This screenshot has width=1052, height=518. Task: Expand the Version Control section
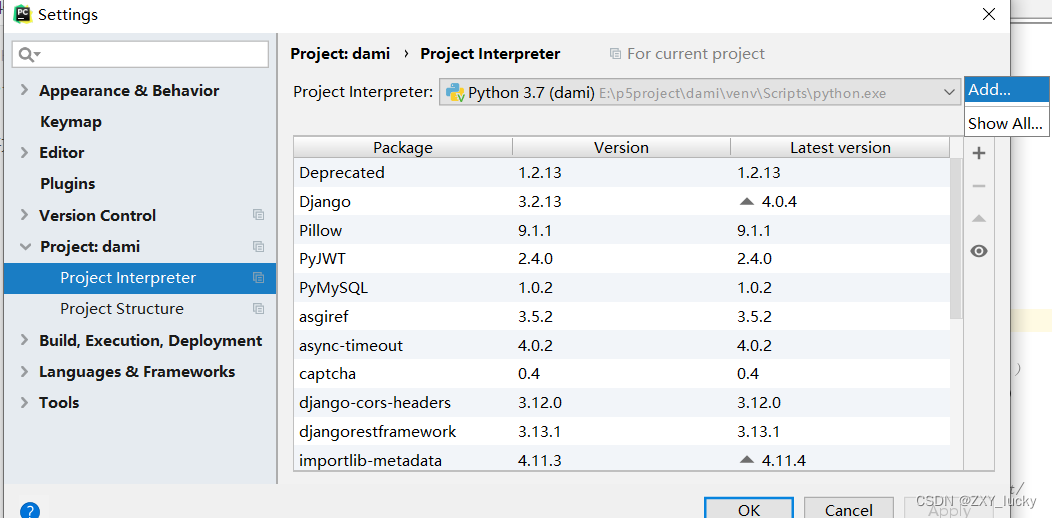coord(24,215)
